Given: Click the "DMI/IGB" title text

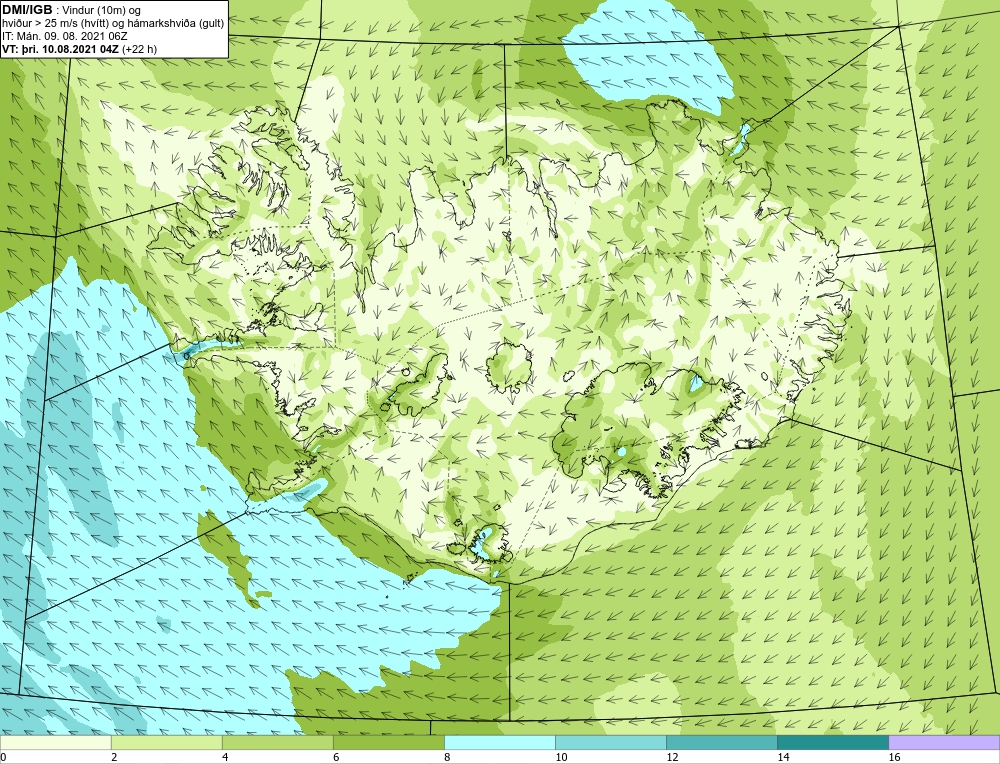Looking at the screenshot, I should [27, 10].
